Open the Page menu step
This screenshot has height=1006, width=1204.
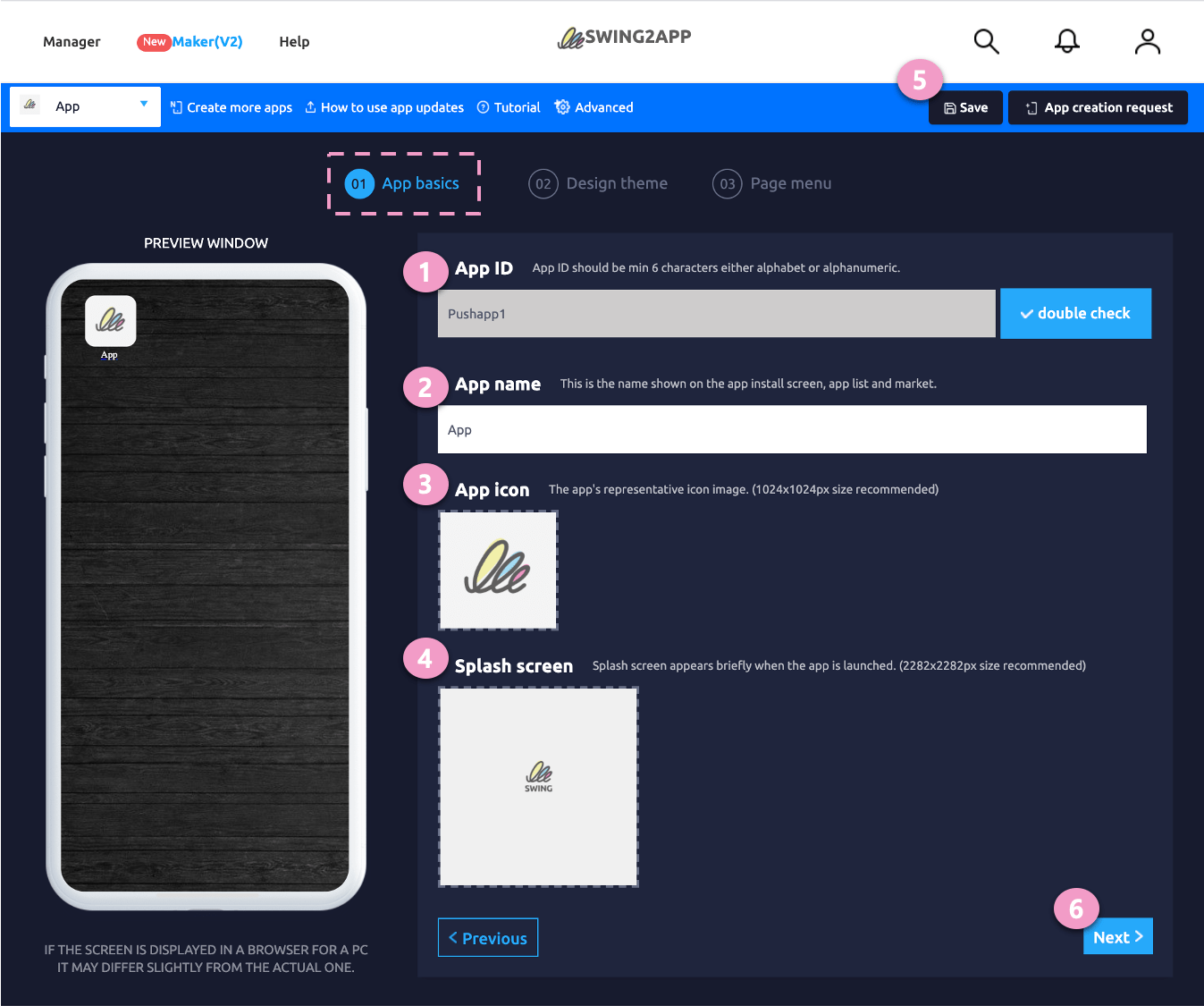tap(772, 183)
